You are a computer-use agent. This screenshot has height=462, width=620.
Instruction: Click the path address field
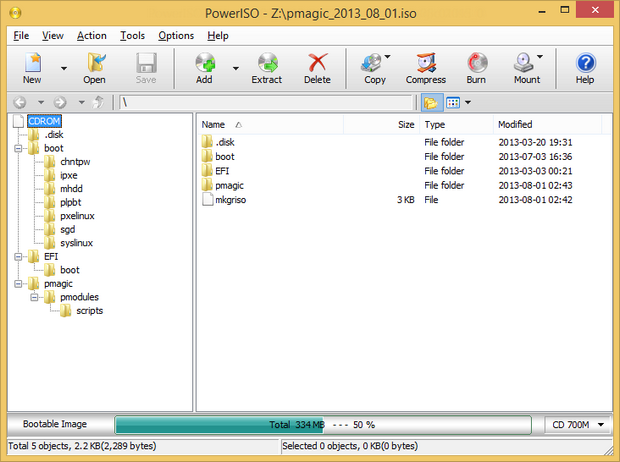point(265,102)
